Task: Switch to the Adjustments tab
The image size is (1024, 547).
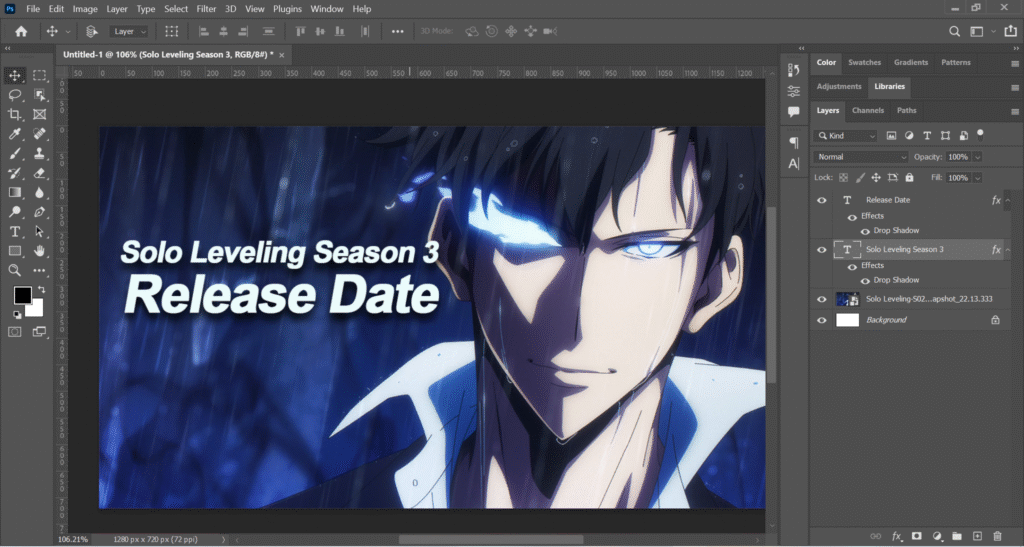Action: pos(839,87)
